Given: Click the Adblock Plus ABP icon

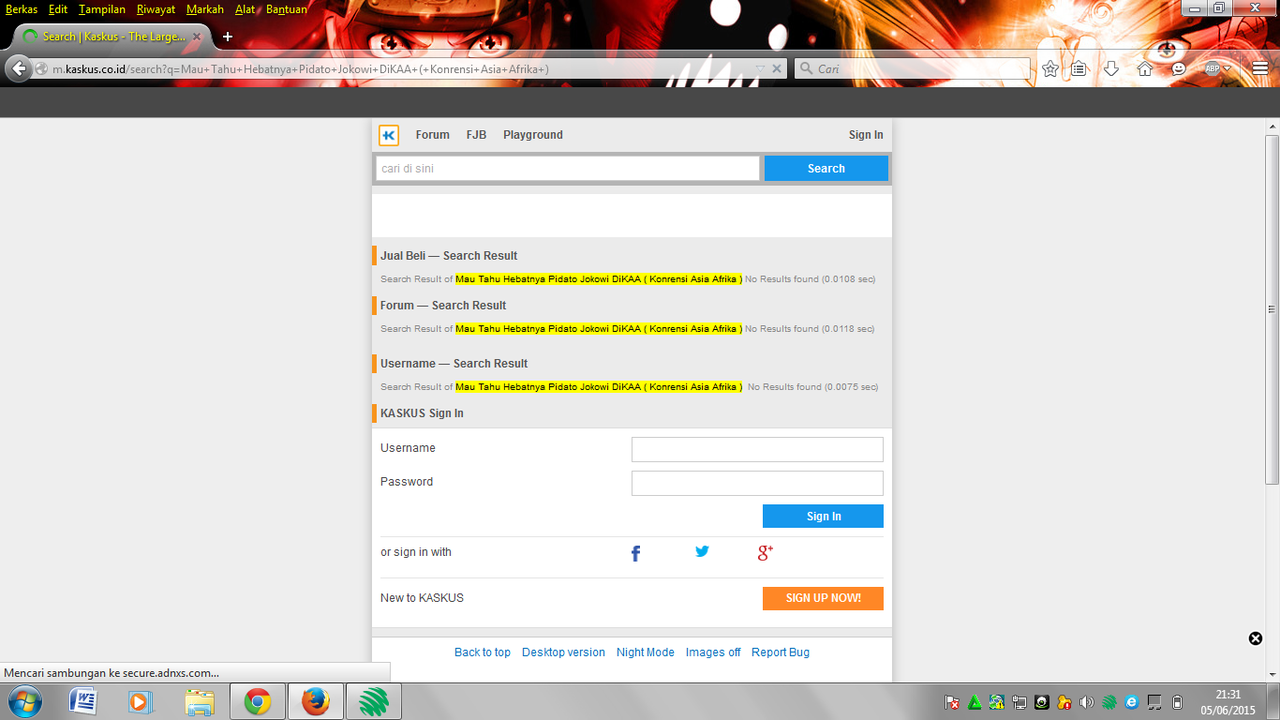Looking at the screenshot, I should [1212, 69].
